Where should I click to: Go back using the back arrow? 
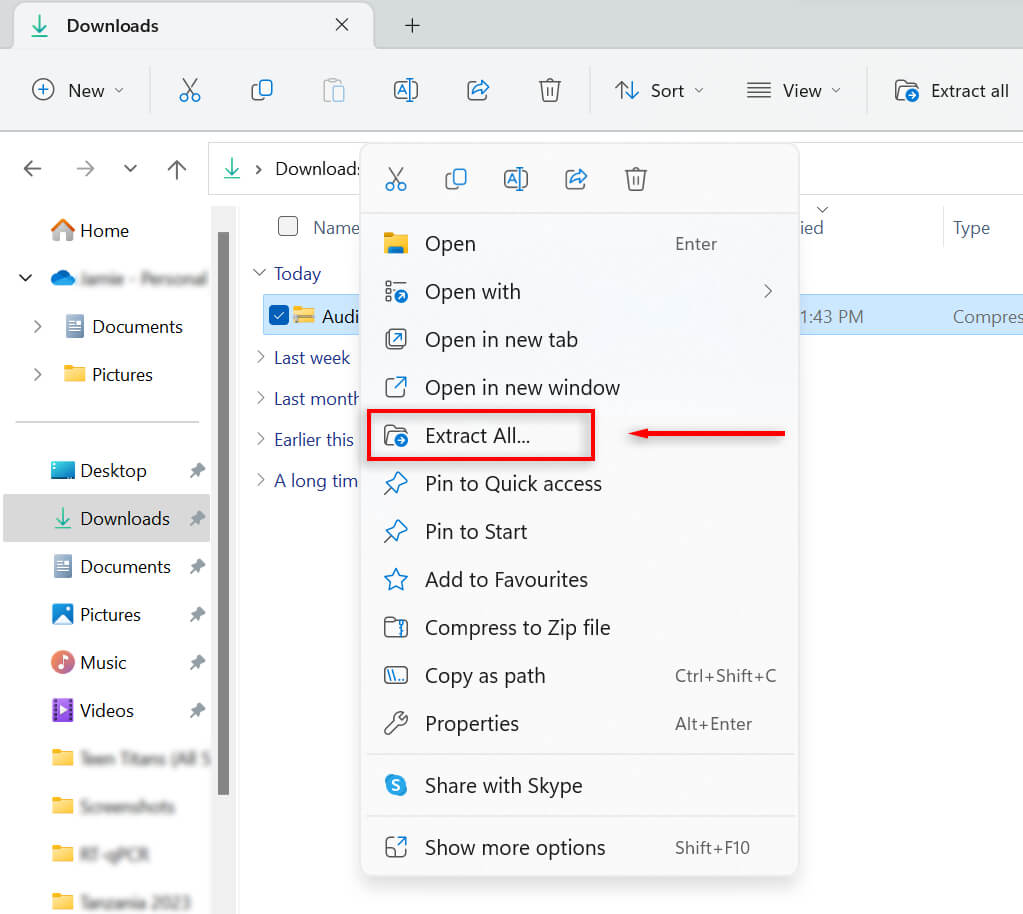pyautogui.click(x=32, y=169)
